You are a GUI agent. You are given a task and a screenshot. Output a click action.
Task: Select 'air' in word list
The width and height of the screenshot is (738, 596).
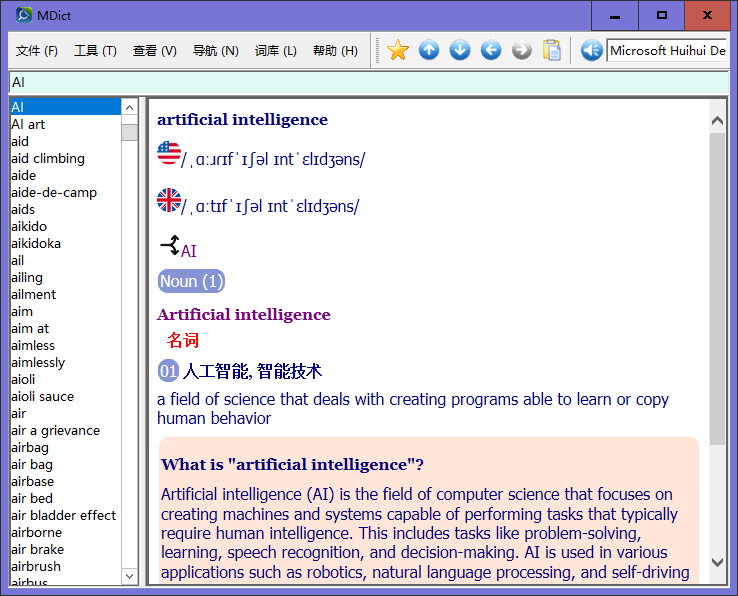[65, 413]
